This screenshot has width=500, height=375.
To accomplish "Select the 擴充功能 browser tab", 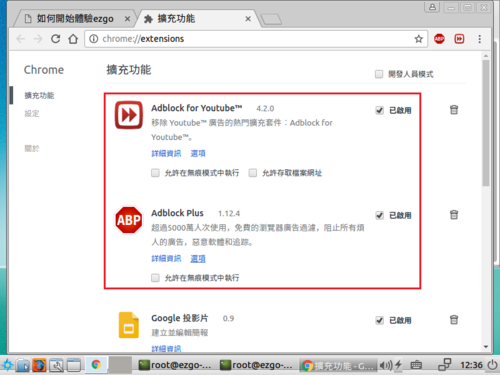I will (x=197, y=19).
